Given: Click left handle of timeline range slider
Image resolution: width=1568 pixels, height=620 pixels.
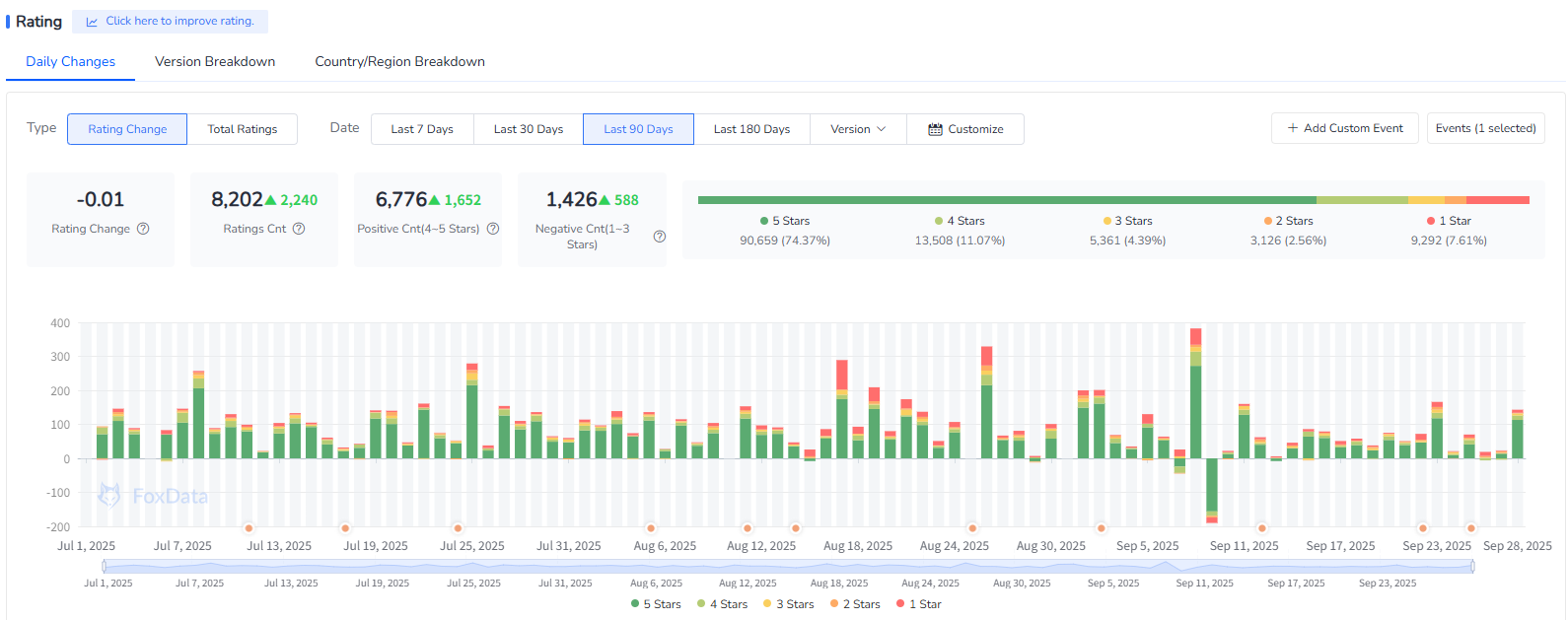Looking at the screenshot, I should click(104, 566).
